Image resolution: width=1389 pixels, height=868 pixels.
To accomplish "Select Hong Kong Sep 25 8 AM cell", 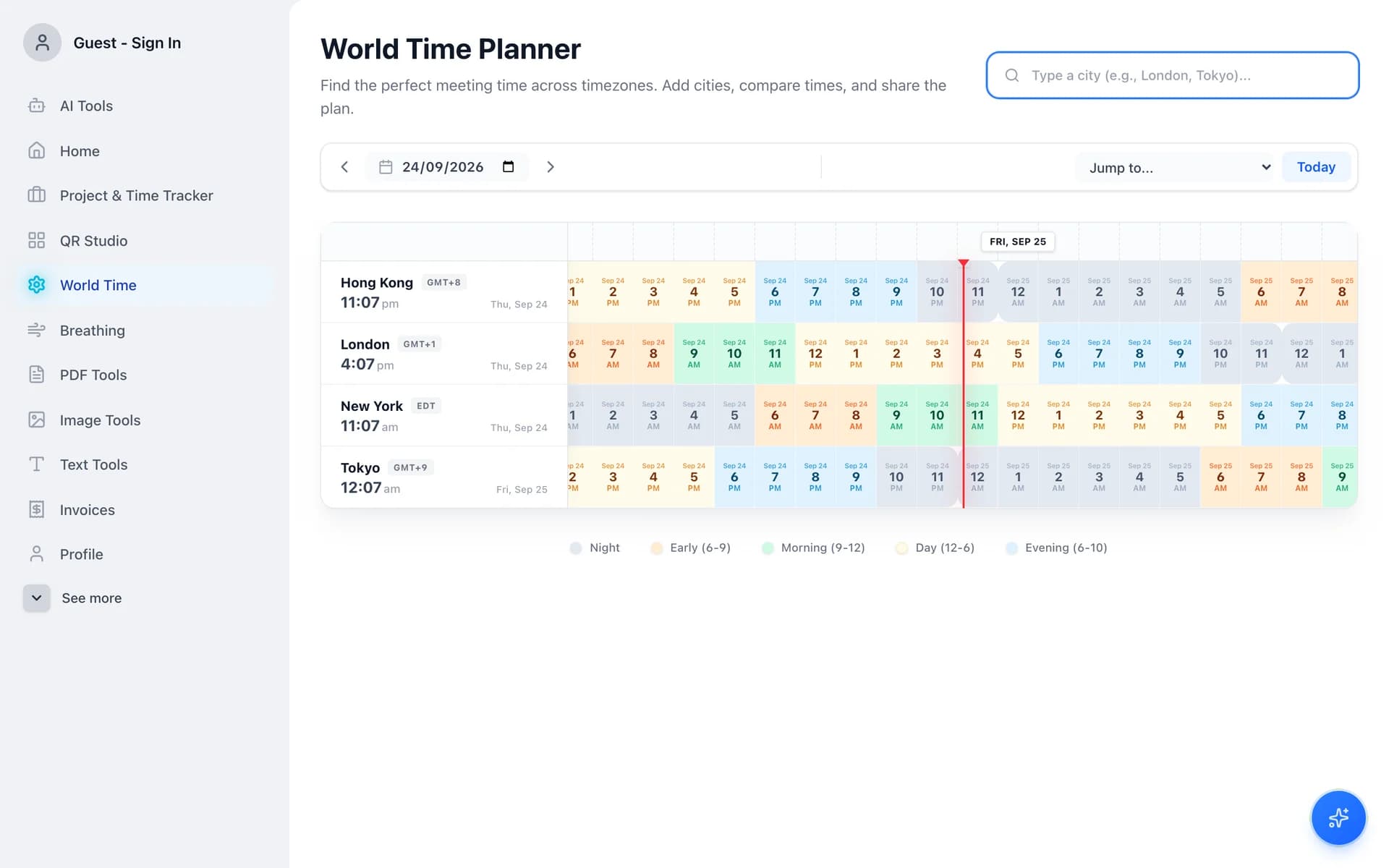I will pyautogui.click(x=1340, y=292).
